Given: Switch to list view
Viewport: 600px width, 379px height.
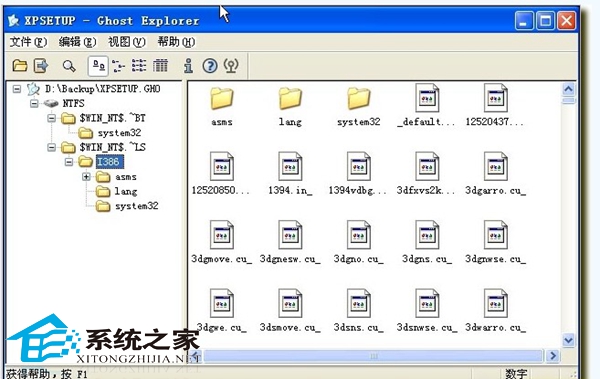Looking at the screenshot, I should [139, 66].
